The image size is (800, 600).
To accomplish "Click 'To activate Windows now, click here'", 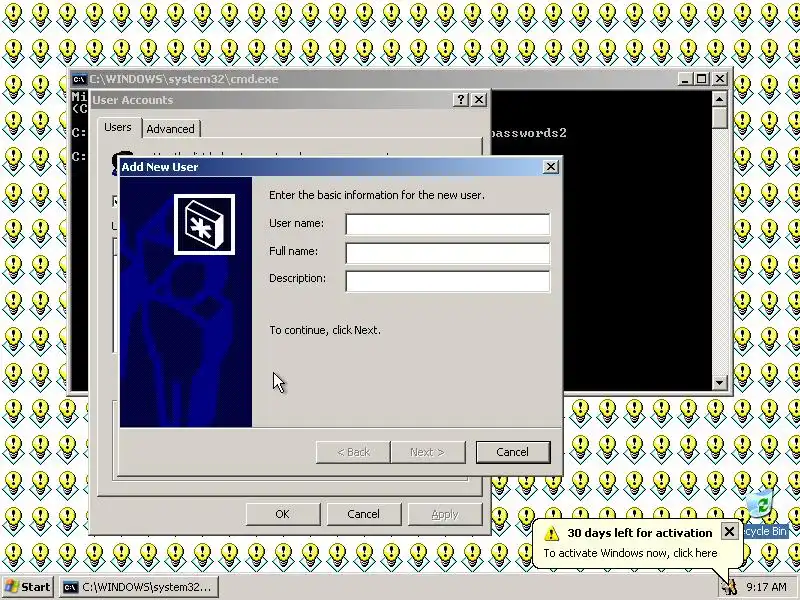I will pyautogui.click(x=630, y=553).
